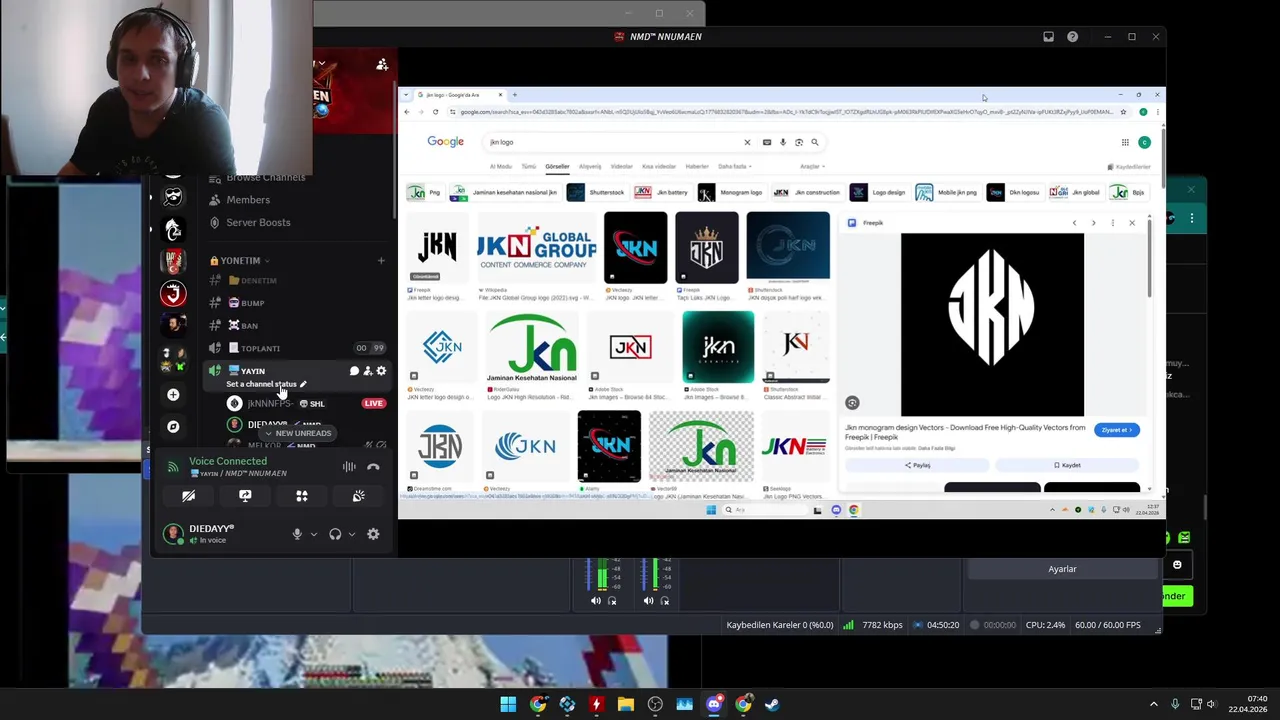Viewport: 1280px width, 720px height.
Task: Add a channel to YONETIM category
Action: pyautogui.click(x=381, y=261)
